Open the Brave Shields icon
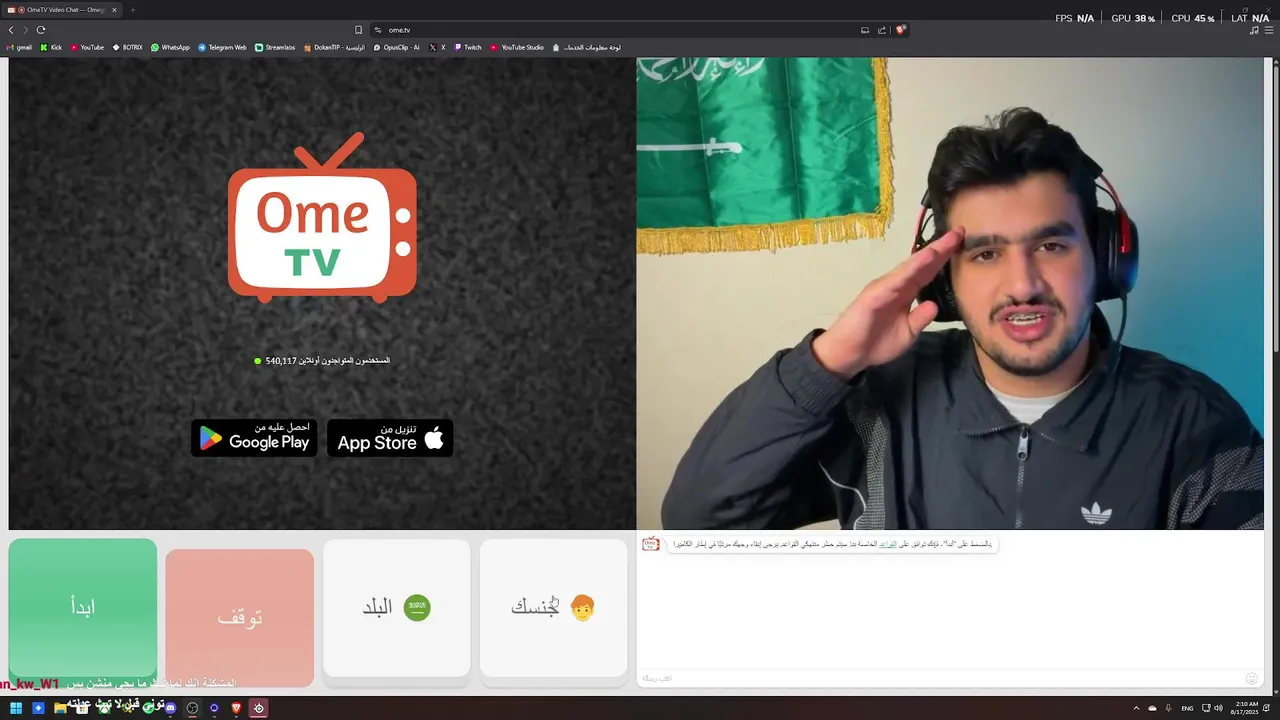The height and width of the screenshot is (720, 1280). pyautogui.click(x=900, y=30)
